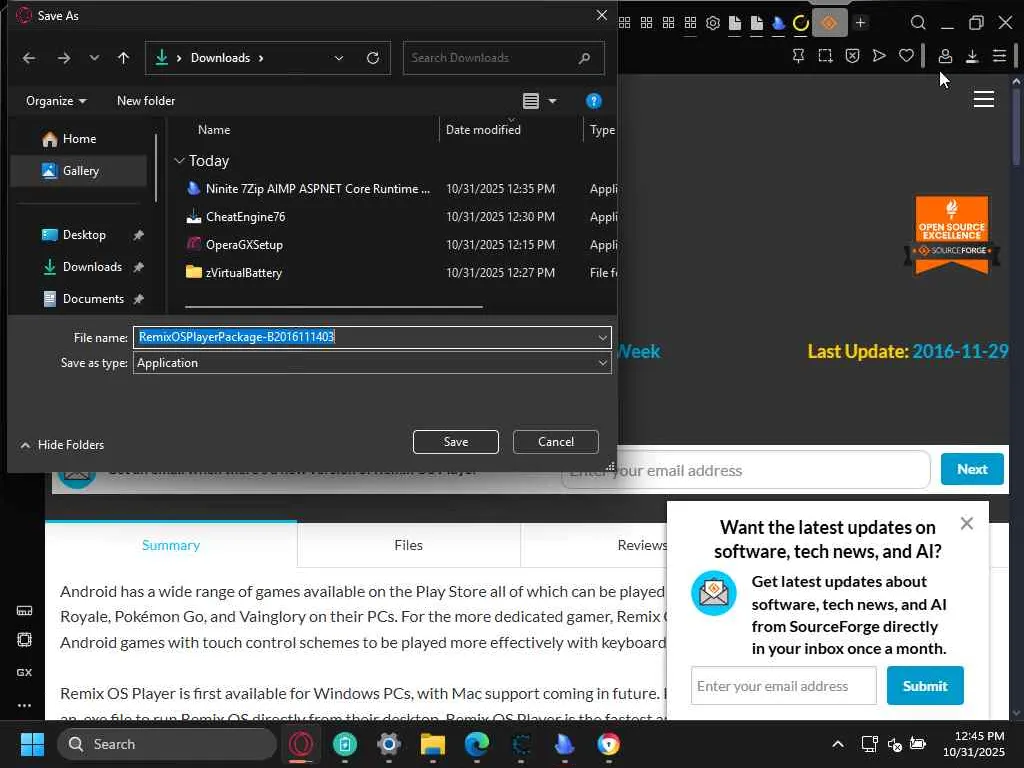The width and height of the screenshot is (1024, 768).
Task: Select OperaGXSetup in file list
Action: click(x=244, y=245)
